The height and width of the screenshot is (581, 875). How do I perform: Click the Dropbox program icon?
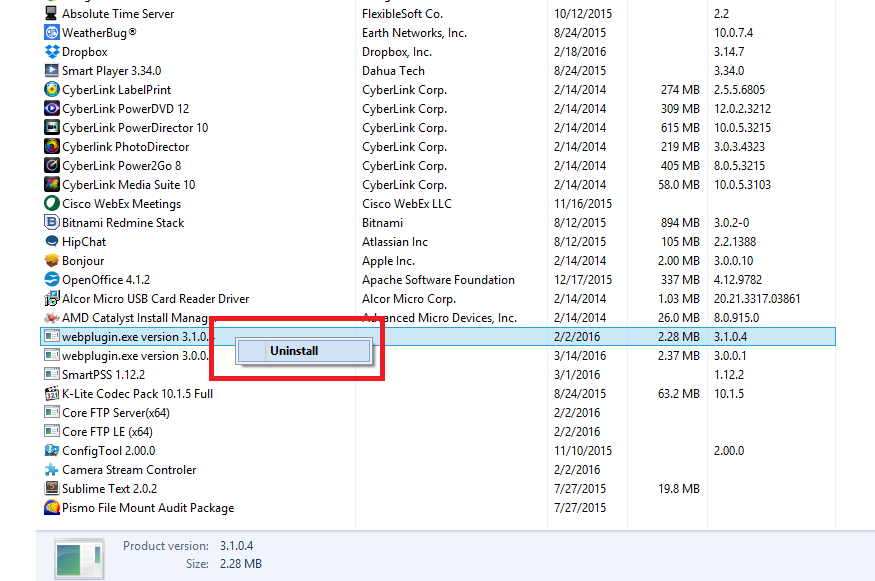coord(52,52)
